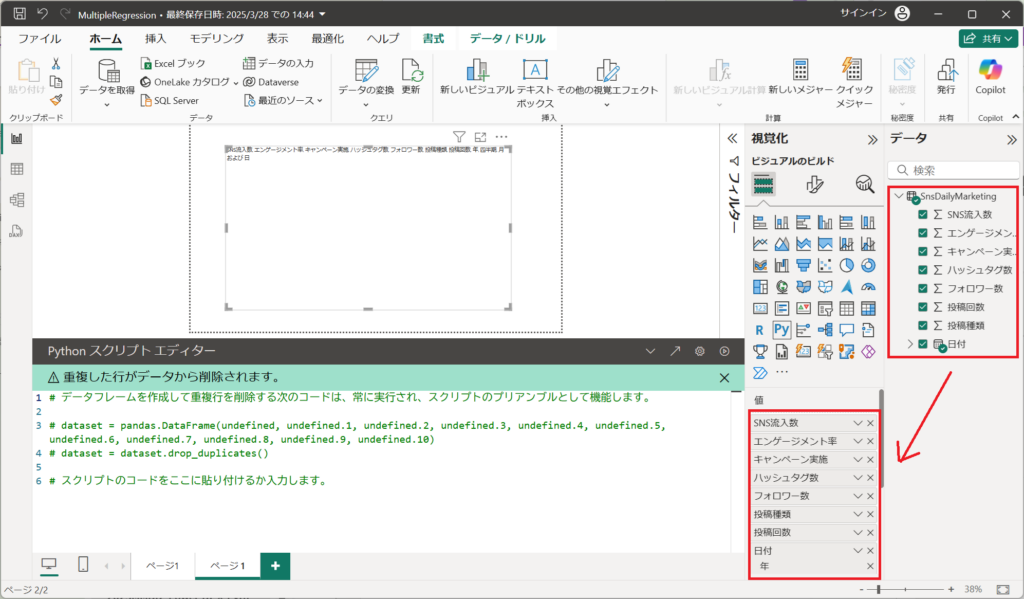1024x599 pixels.
Task: Uncheck the フォロワー数 field
Action: 923,288
